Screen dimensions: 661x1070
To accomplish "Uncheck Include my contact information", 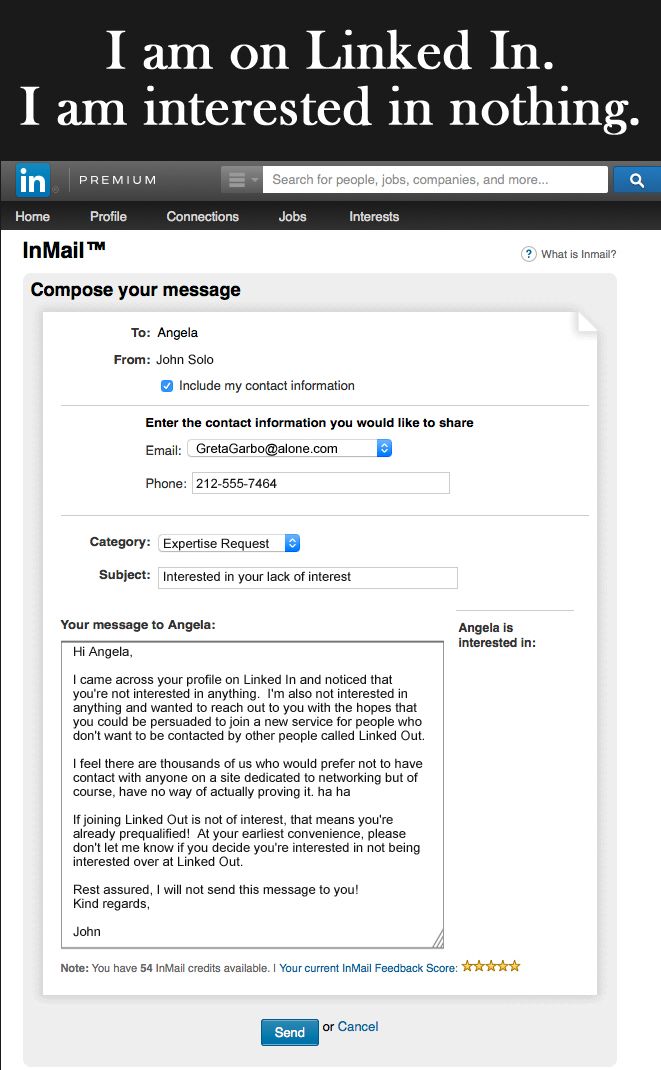I will (x=166, y=386).
